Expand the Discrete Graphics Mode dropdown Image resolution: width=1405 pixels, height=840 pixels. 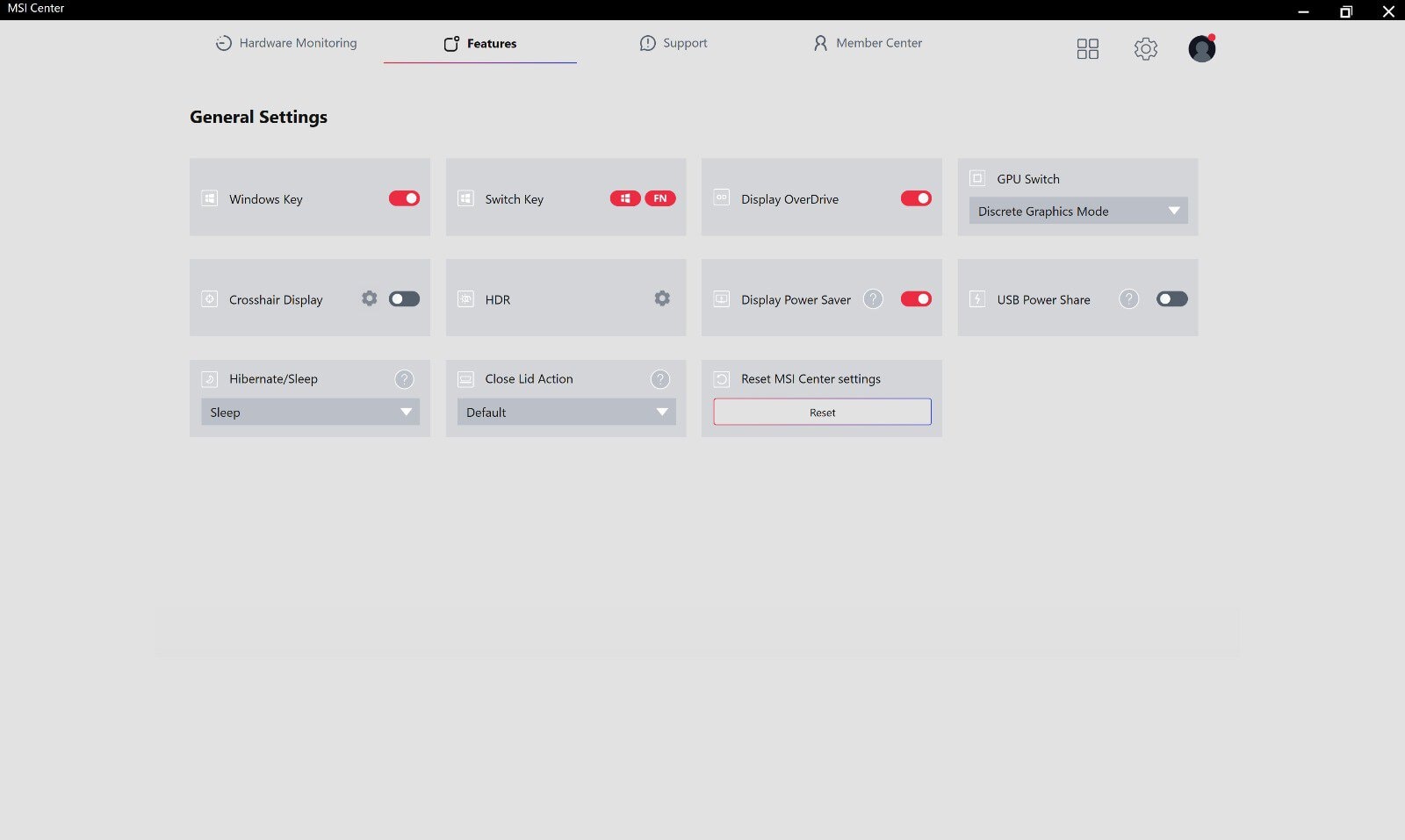(x=1078, y=211)
